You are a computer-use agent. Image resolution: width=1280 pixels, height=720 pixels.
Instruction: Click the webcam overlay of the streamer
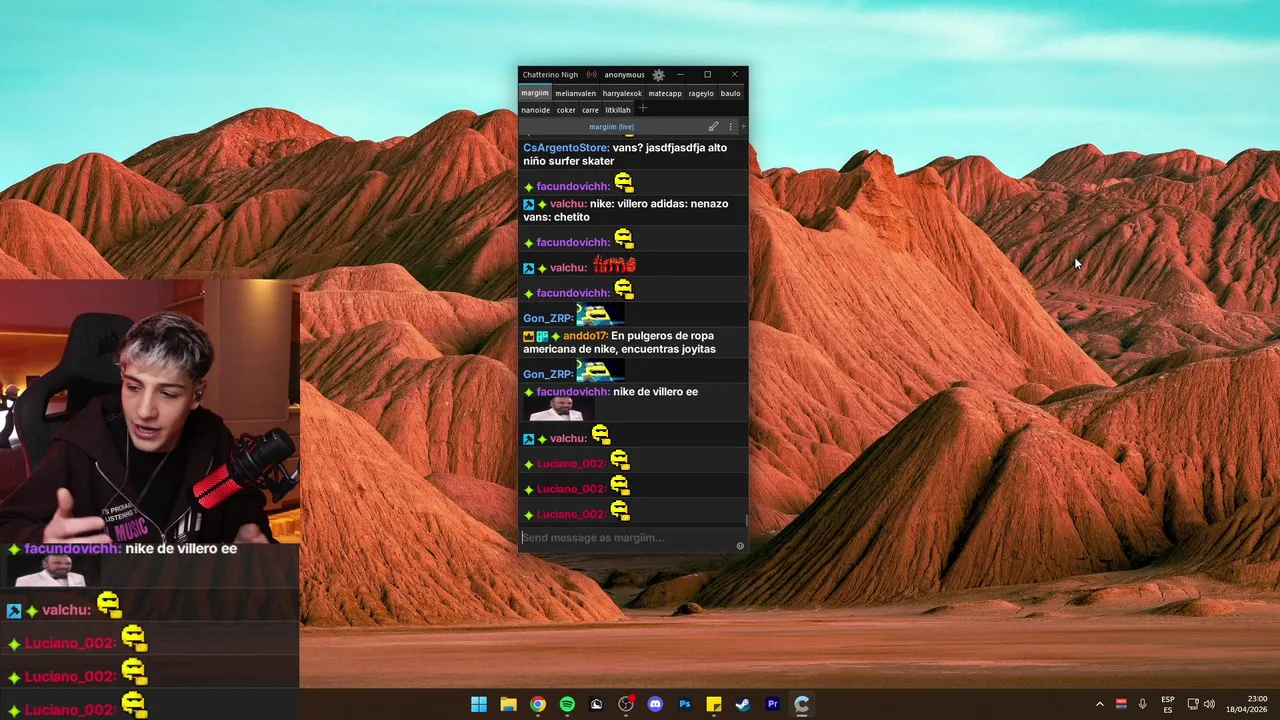[x=150, y=412]
